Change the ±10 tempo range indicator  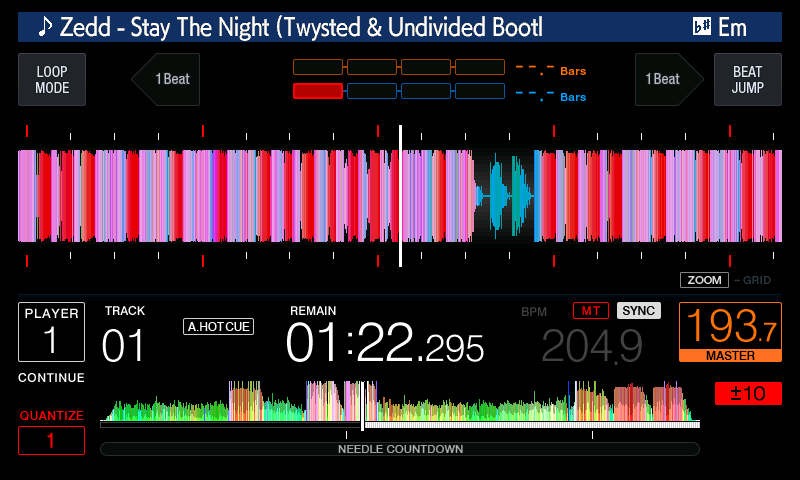point(748,393)
